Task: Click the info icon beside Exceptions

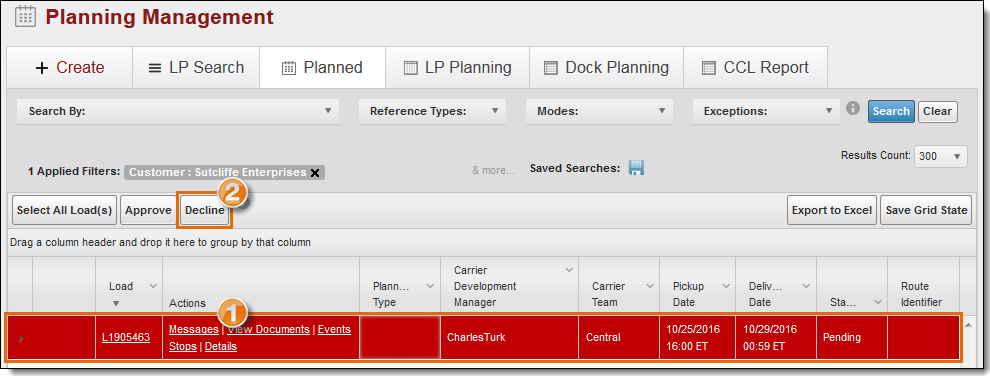Action: [853, 109]
